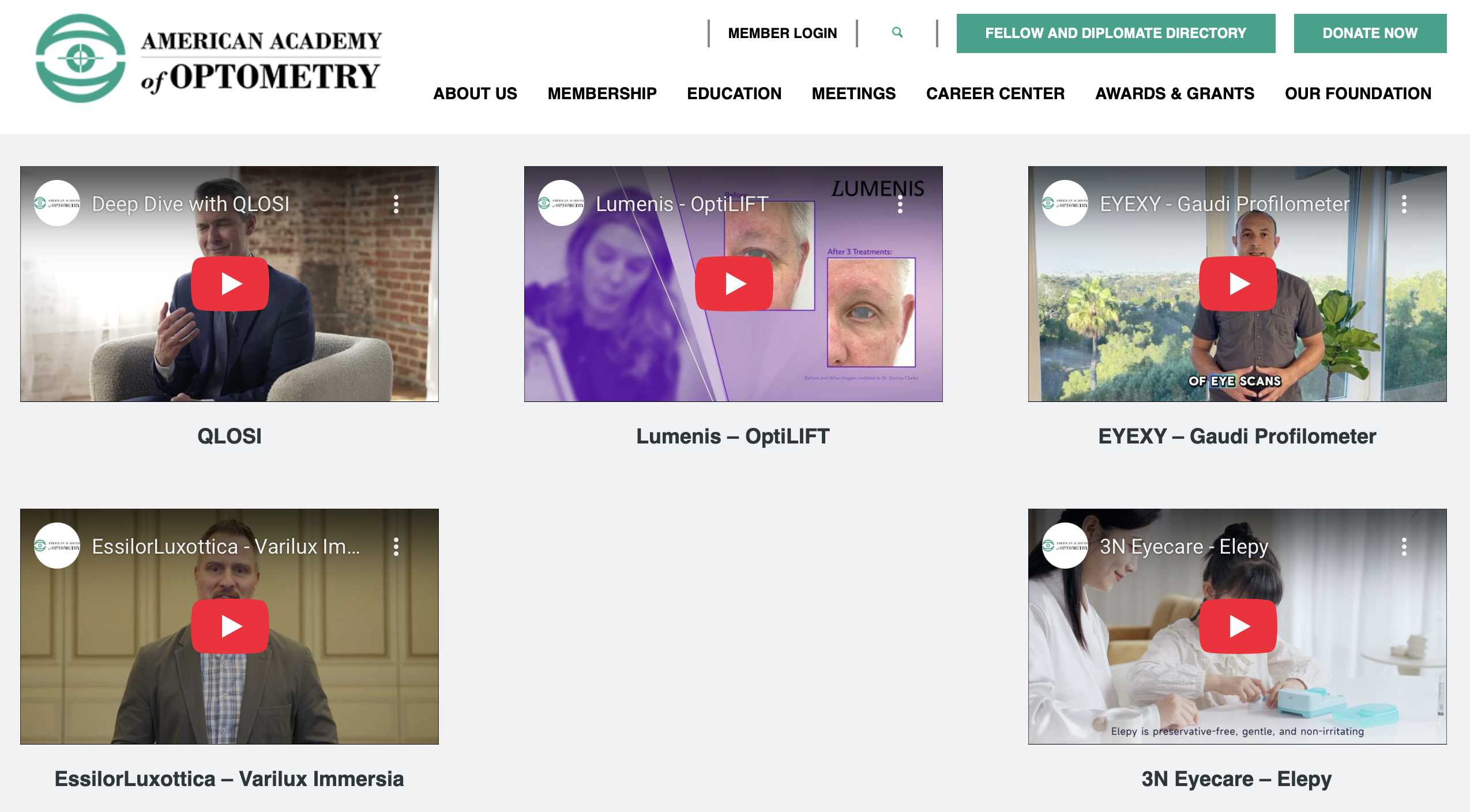Click the channel avatar on Lumenis video
This screenshot has height=812, width=1470.
(x=561, y=203)
